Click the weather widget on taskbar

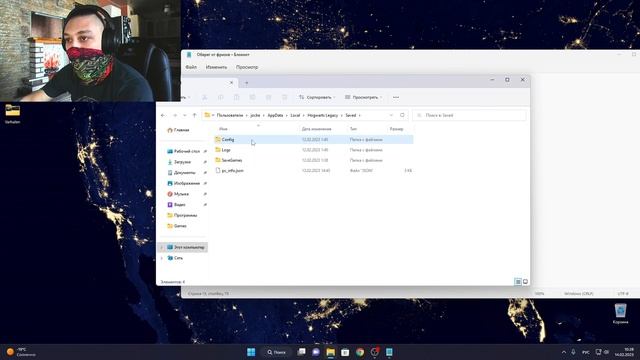[21, 352]
